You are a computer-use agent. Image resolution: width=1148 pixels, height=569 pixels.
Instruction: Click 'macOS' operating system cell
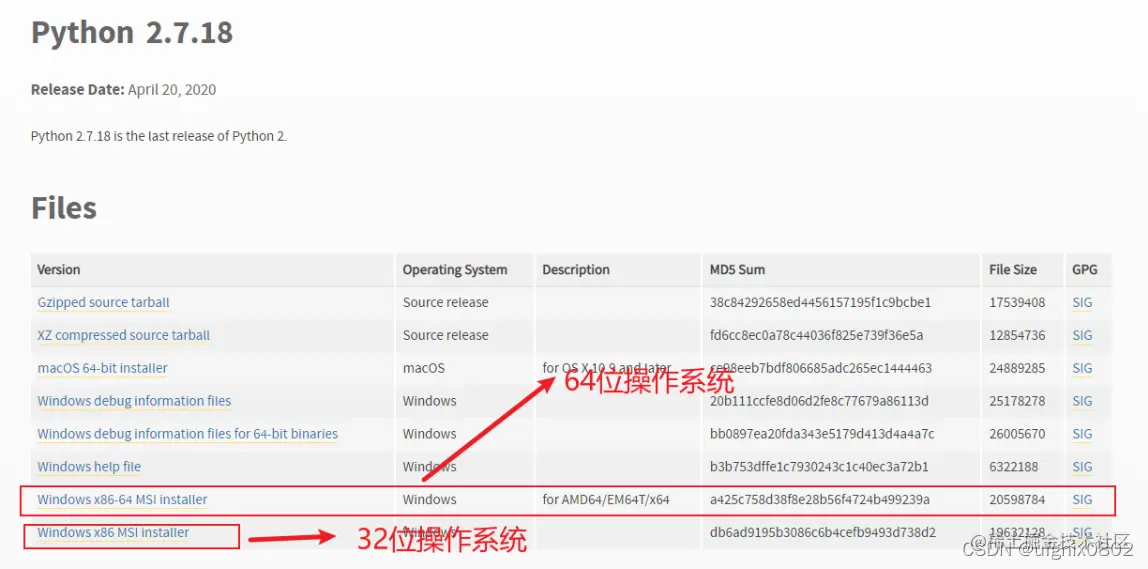423,368
